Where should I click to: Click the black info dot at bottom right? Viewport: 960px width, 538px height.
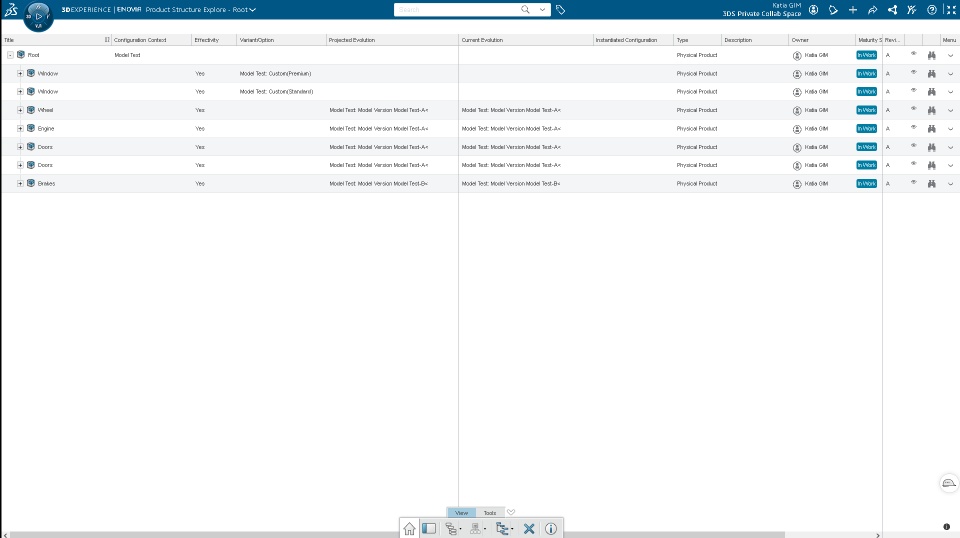[947, 526]
